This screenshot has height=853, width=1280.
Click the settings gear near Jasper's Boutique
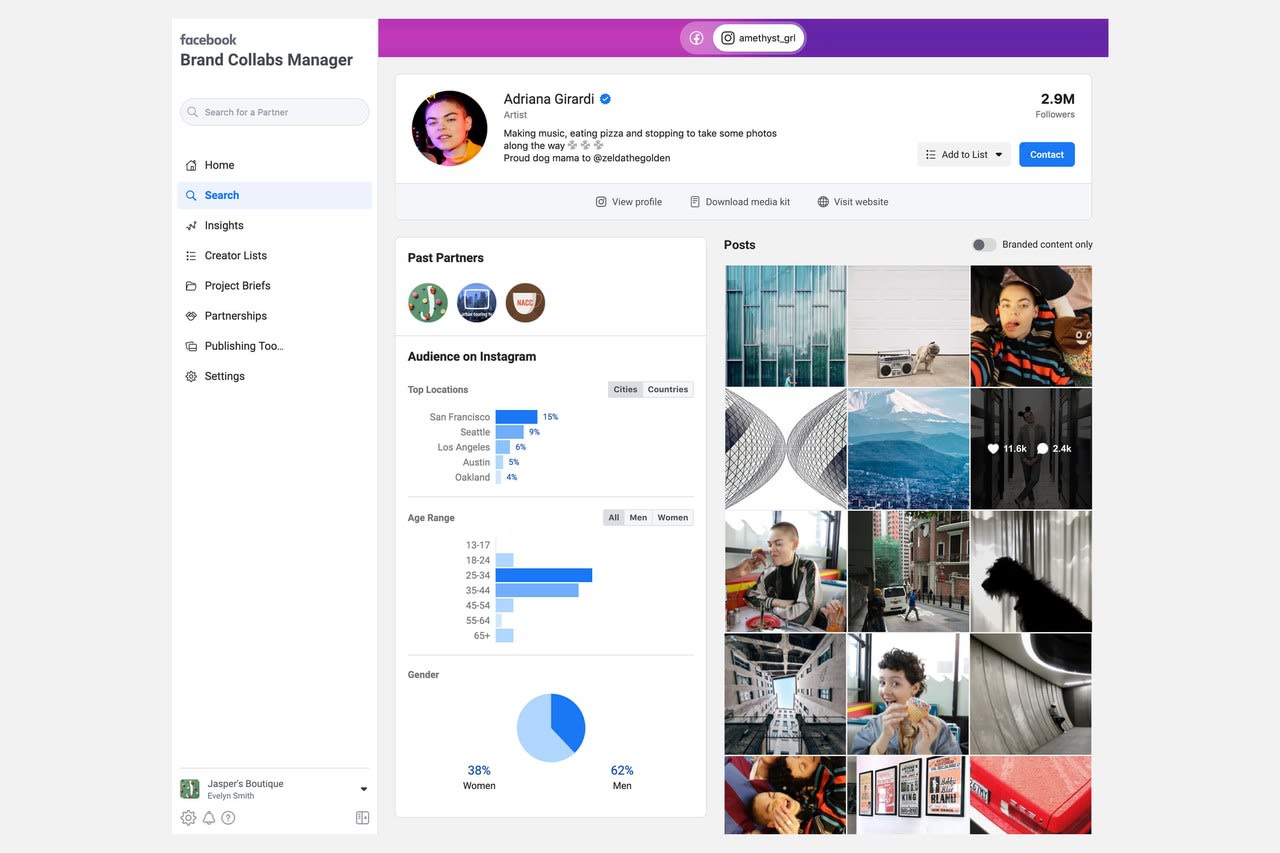click(x=188, y=817)
